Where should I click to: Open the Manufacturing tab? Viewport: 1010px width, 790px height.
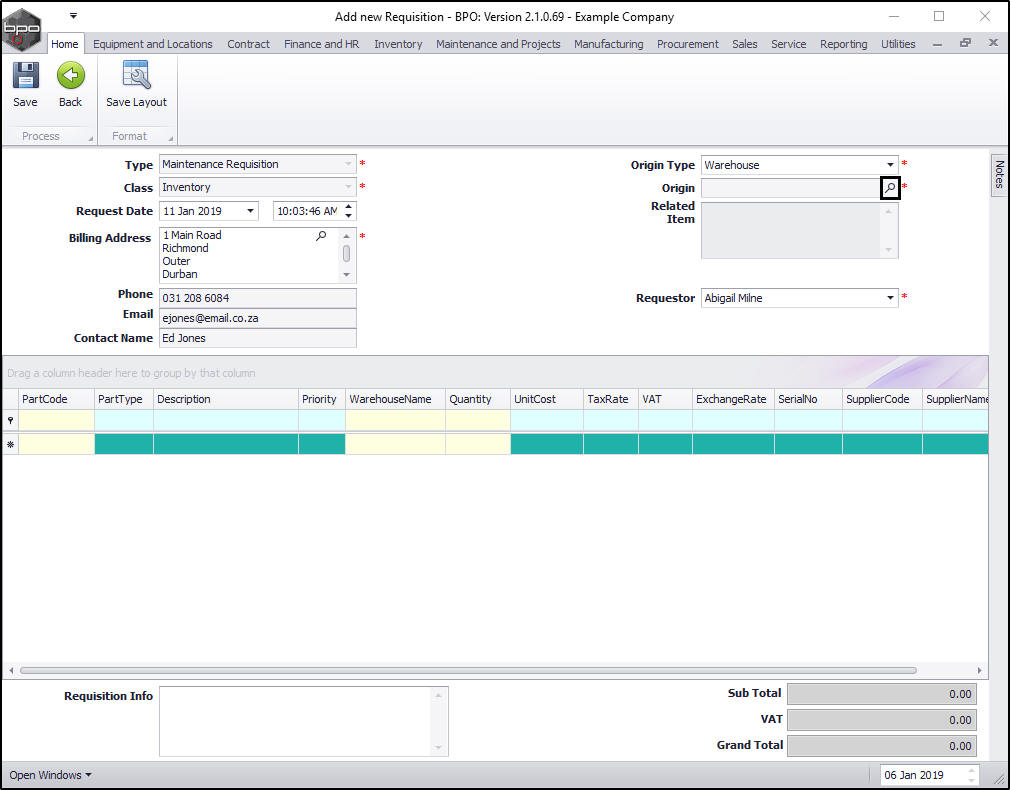coord(608,44)
